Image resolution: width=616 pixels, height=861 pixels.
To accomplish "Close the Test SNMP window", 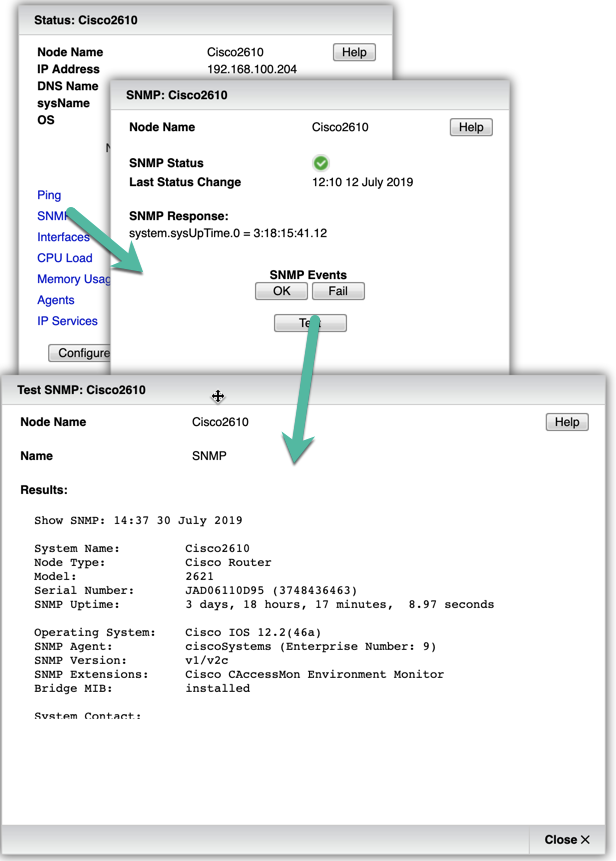I will tap(567, 840).
